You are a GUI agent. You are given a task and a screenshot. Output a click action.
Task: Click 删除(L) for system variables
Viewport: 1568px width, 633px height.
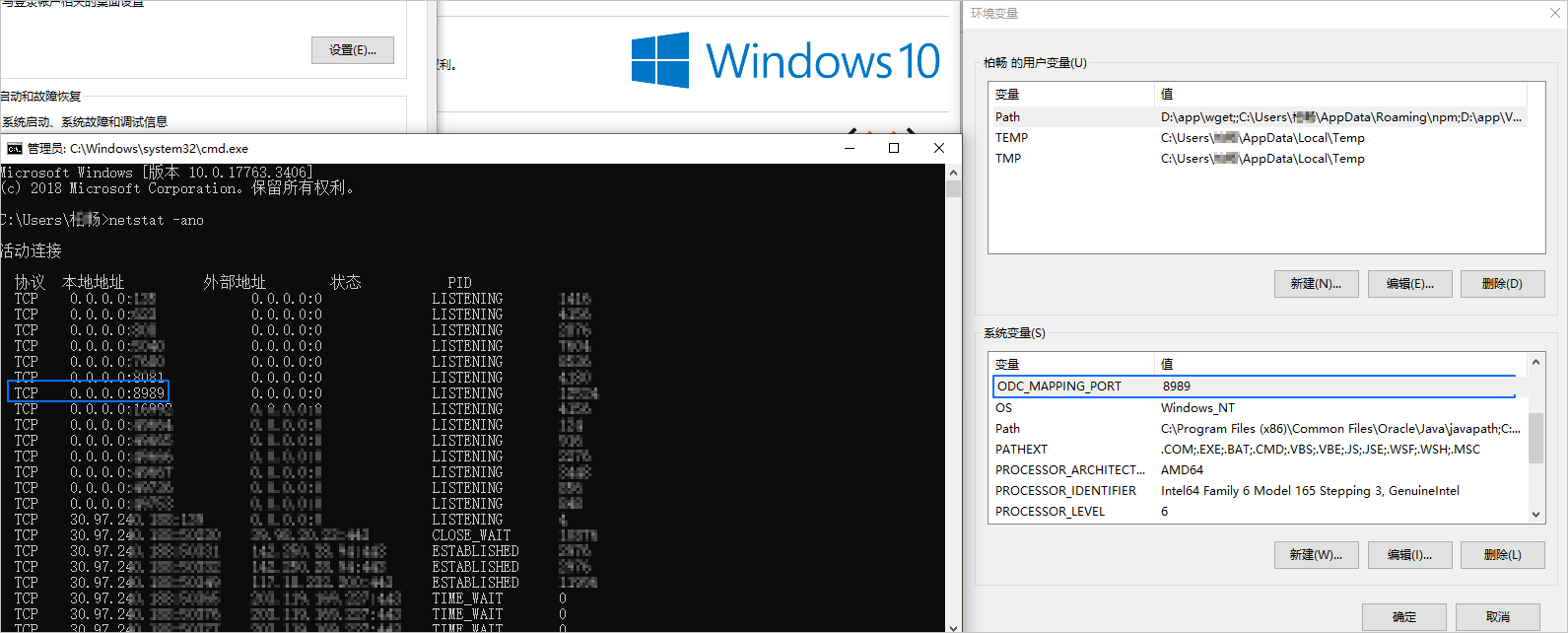pyautogui.click(x=1502, y=555)
